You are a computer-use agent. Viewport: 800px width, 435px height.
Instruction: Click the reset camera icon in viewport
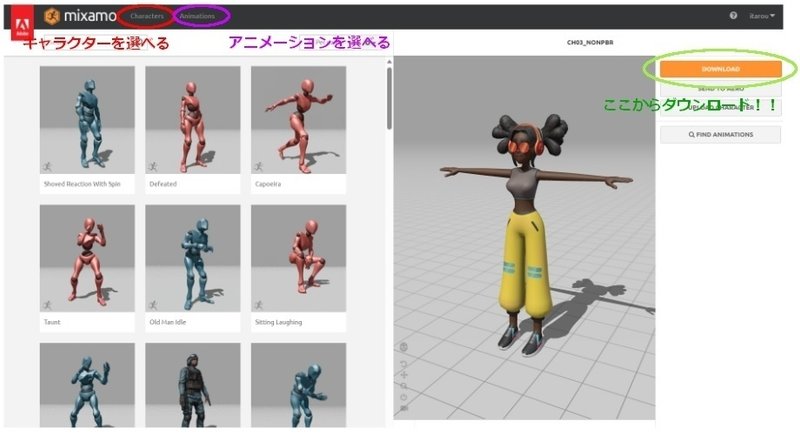pos(404,397)
